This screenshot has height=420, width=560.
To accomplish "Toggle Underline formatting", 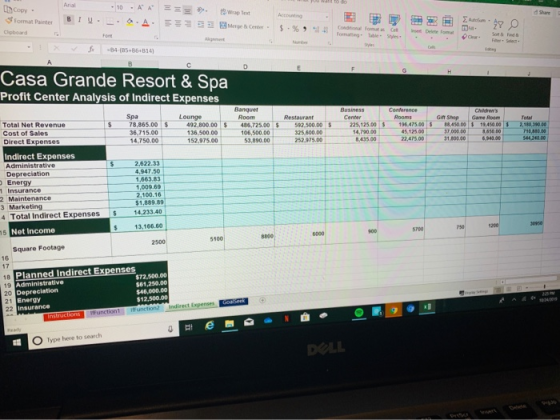I will [x=90, y=21].
